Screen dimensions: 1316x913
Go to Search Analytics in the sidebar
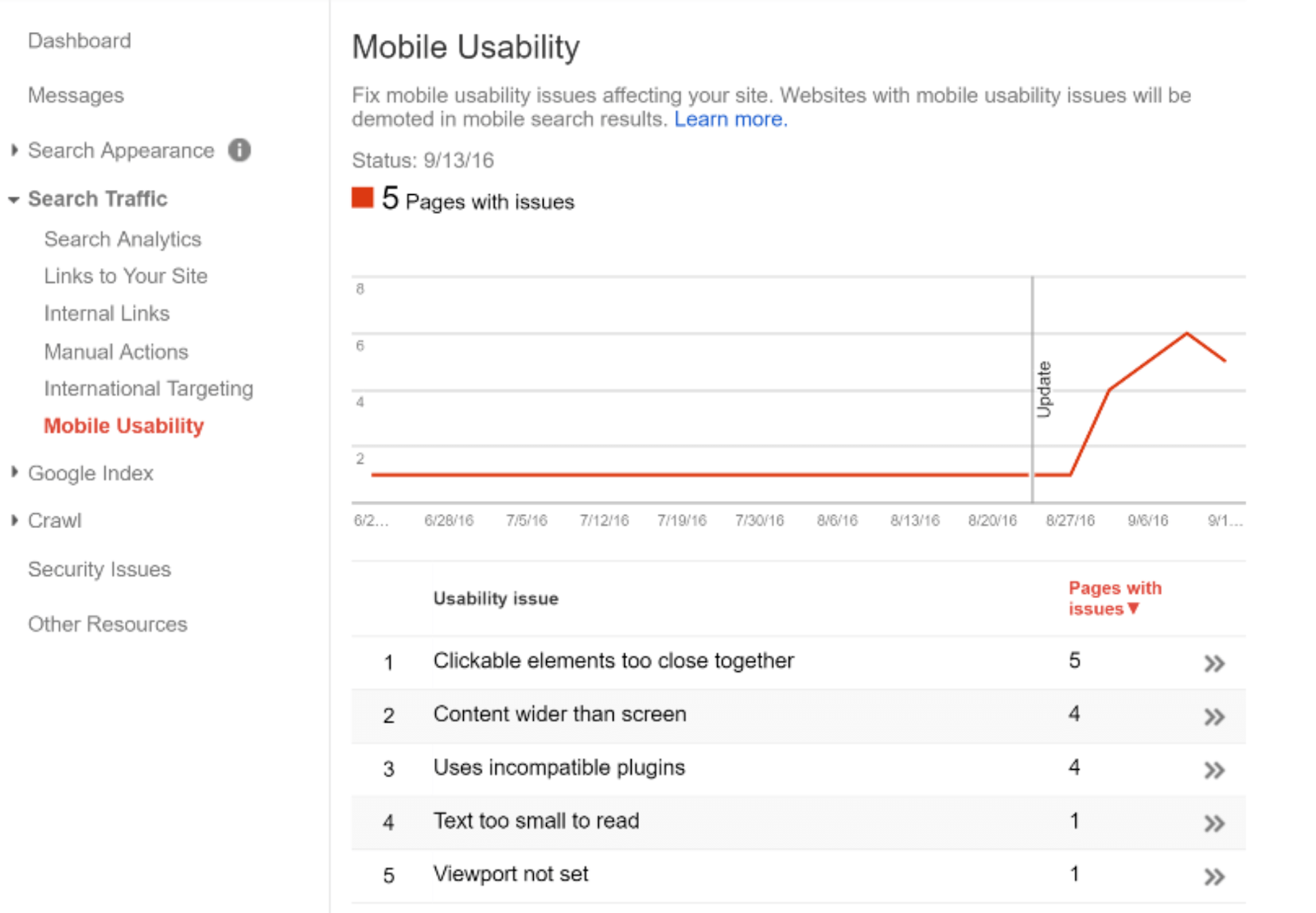122,239
